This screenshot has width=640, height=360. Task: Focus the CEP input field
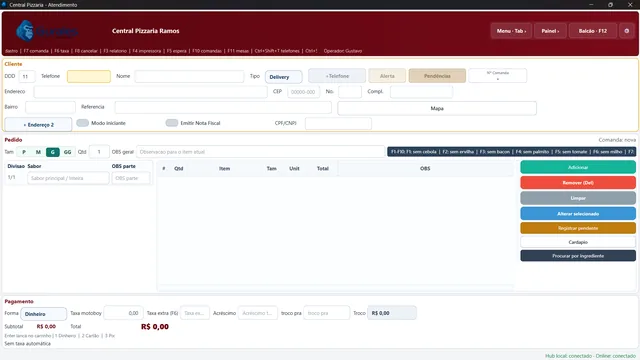click(303, 92)
